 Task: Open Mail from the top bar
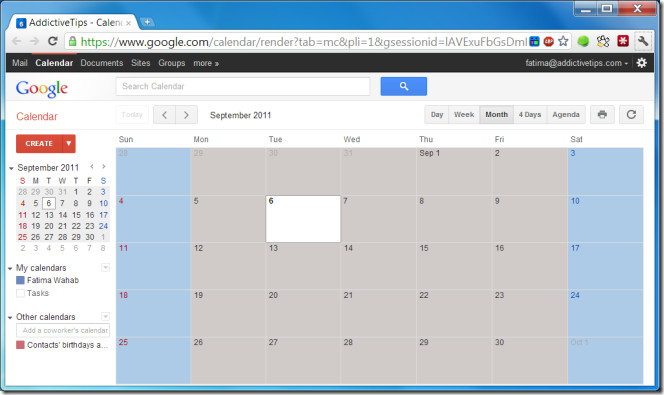point(19,63)
